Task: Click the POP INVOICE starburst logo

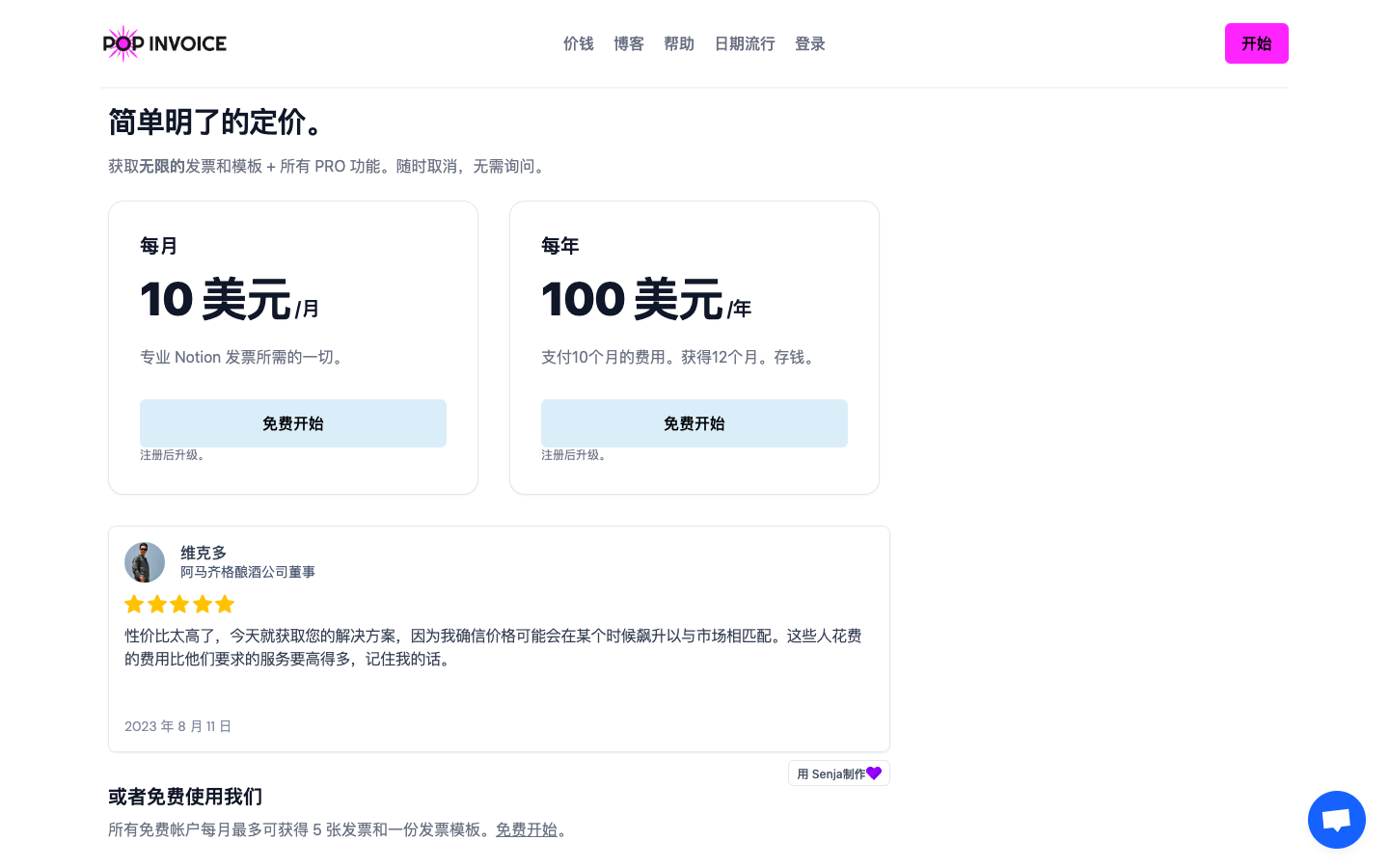Action: pos(123,43)
